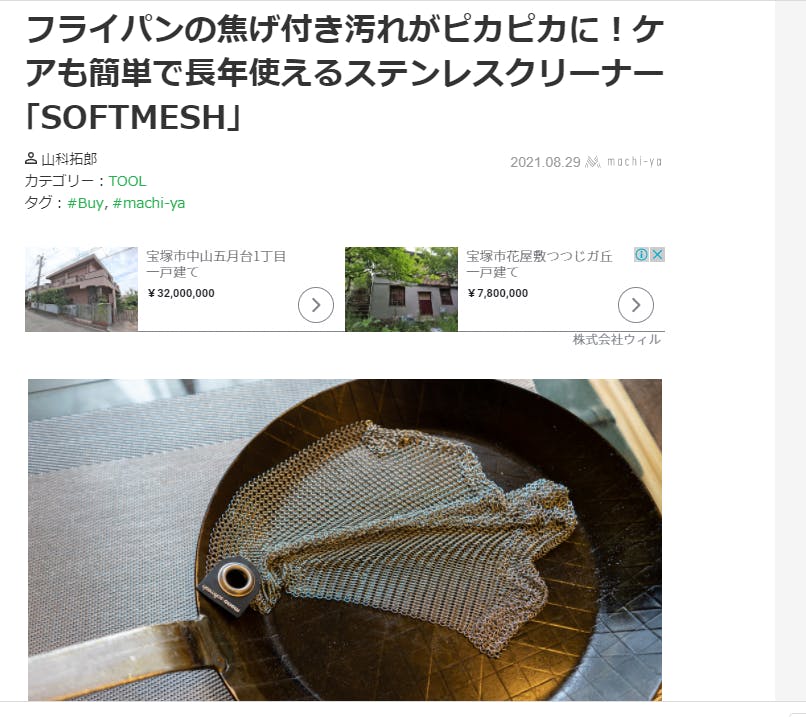The width and height of the screenshot is (806, 717).
Task: Click the ¥32,000,000 price text
Action: pyautogui.click(x=181, y=293)
